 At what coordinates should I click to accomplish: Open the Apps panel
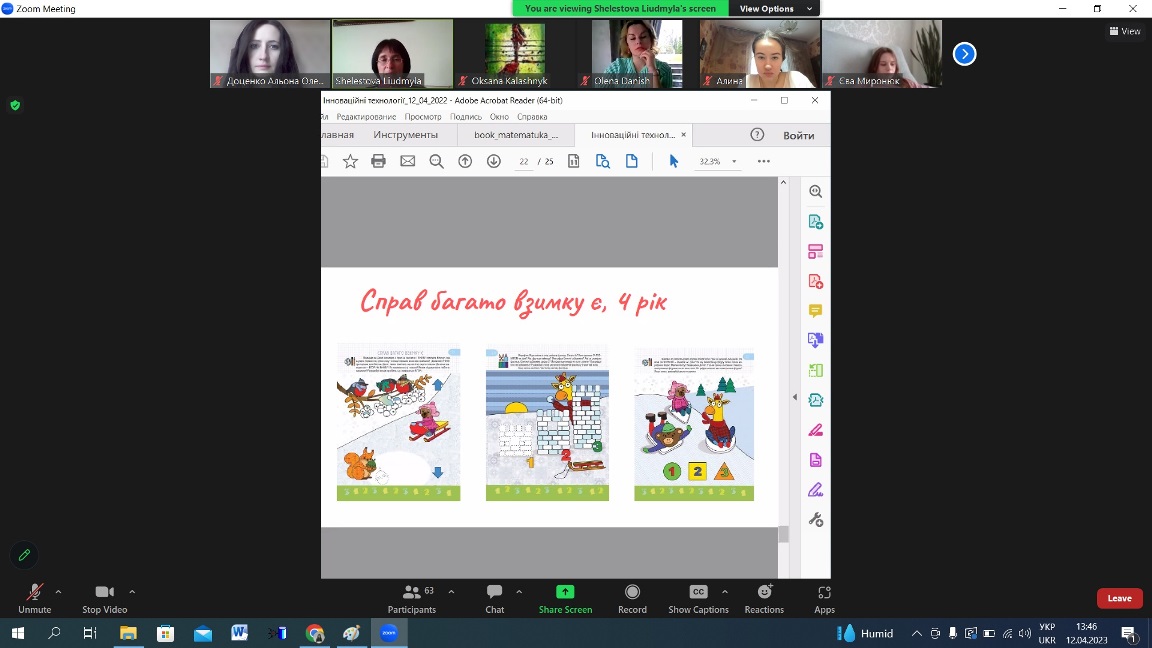tap(824, 598)
